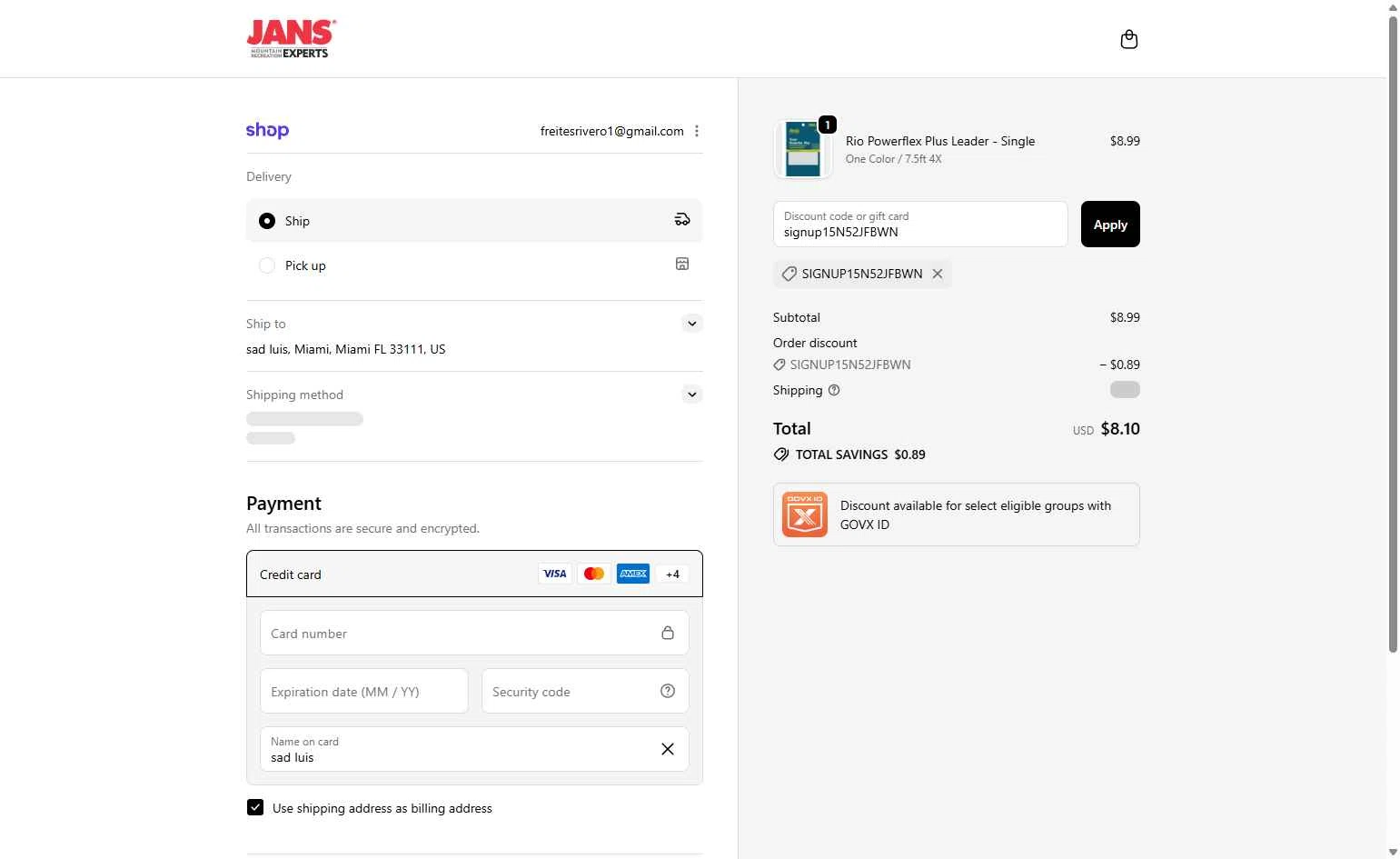Viewport: 1400px width, 859px height.
Task: Click the scrollbar up arrow
Action: [x=1393, y=6]
